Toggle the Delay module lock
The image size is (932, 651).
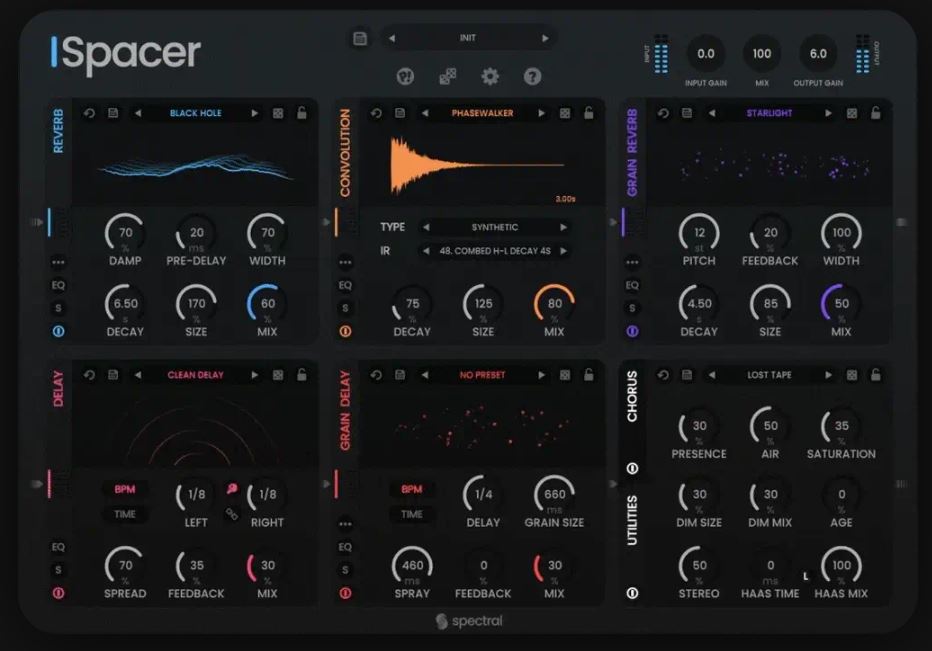(x=302, y=375)
